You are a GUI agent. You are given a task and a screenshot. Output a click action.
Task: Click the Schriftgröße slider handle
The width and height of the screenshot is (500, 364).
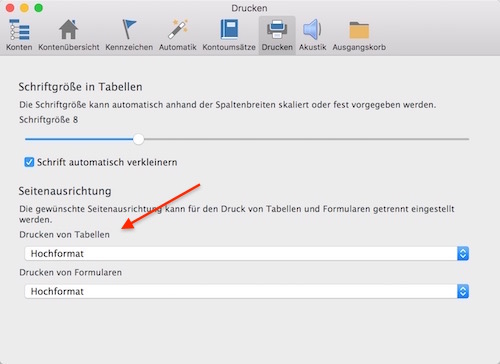click(x=138, y=139)
